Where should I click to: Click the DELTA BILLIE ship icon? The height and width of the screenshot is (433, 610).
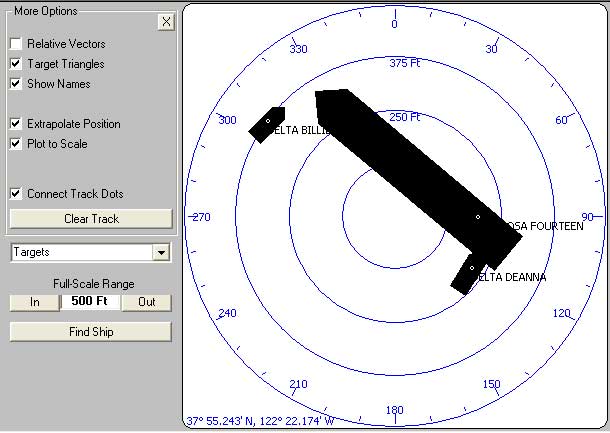point(267,123)
